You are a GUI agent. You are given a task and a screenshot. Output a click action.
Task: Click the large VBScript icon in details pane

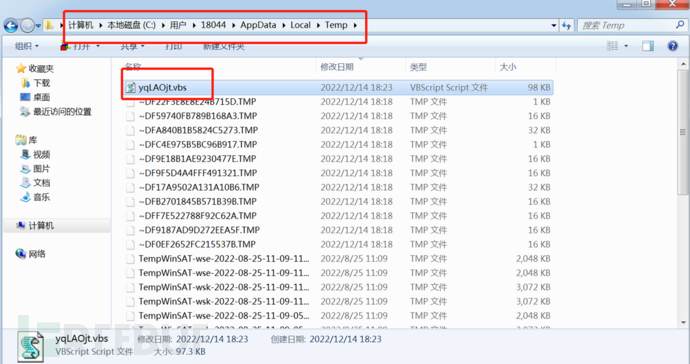tap(31, 346)
